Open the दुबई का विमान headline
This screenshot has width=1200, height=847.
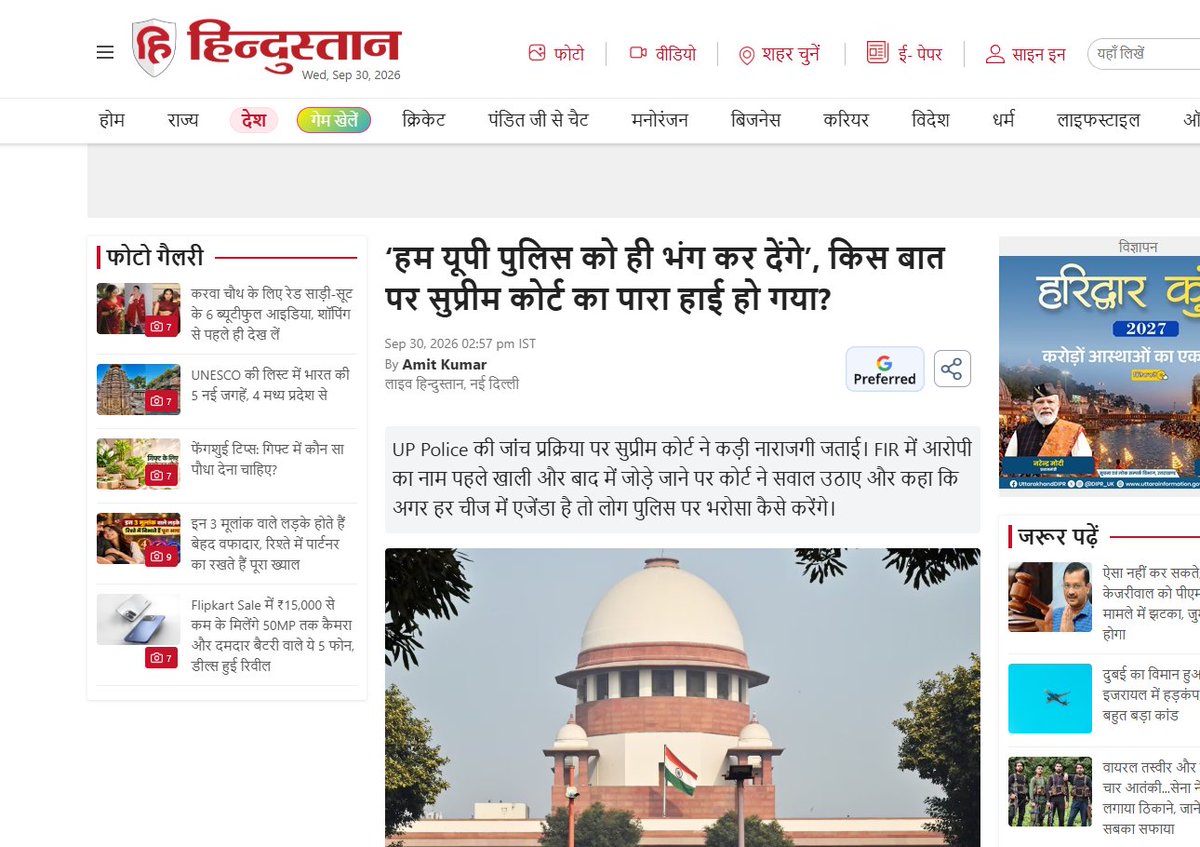tap(1151, 694)
